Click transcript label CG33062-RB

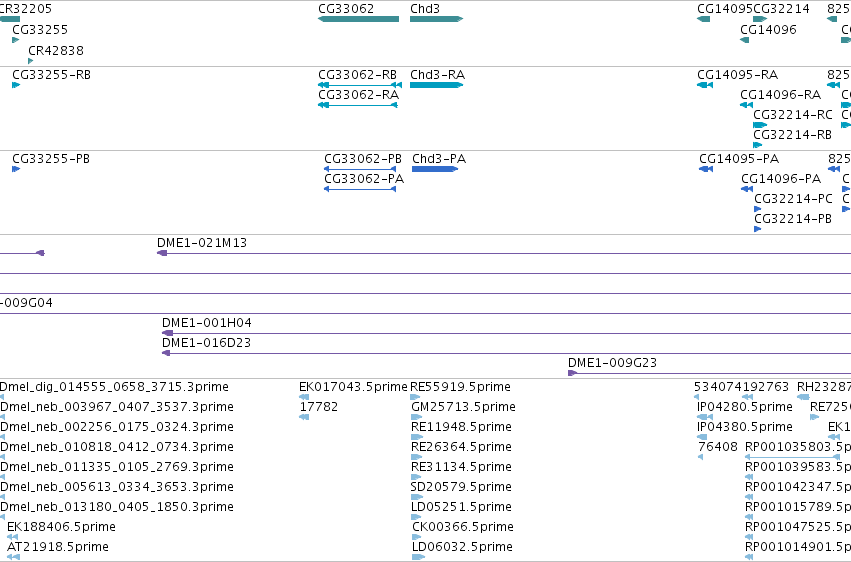tap(358, 74)
